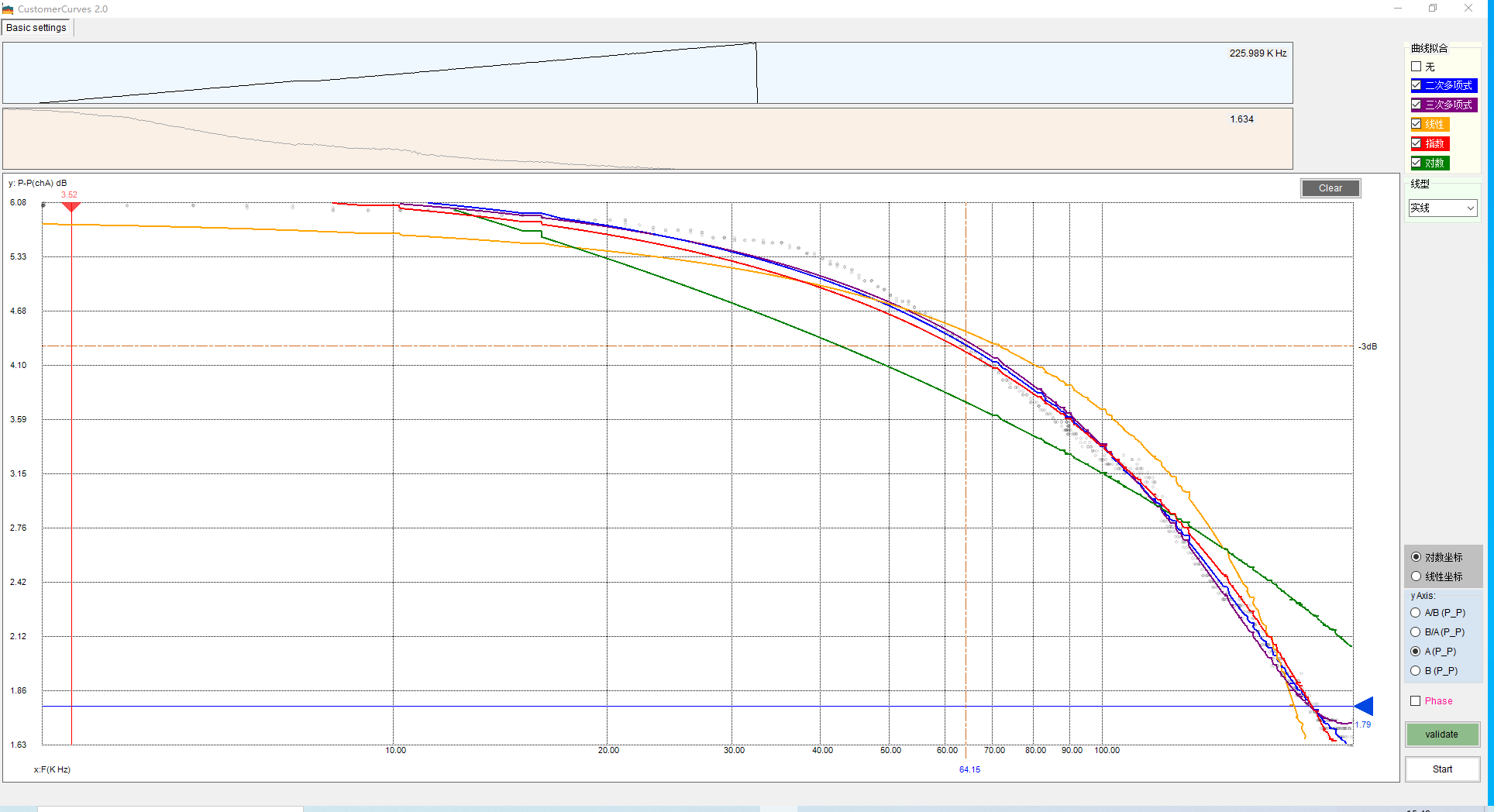Viewport: 1494px width, 812px height.
Task: Toggle the green 对数 fit checkbox
Action: 1417,163
